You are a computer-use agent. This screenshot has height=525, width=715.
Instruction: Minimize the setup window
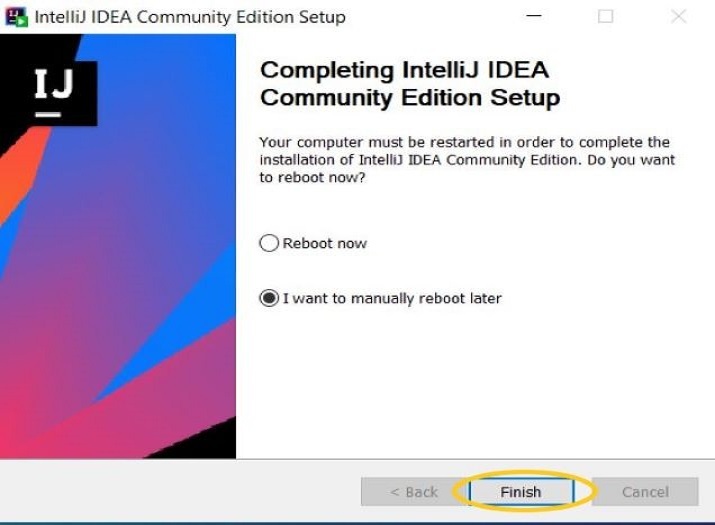pos(534,17)
